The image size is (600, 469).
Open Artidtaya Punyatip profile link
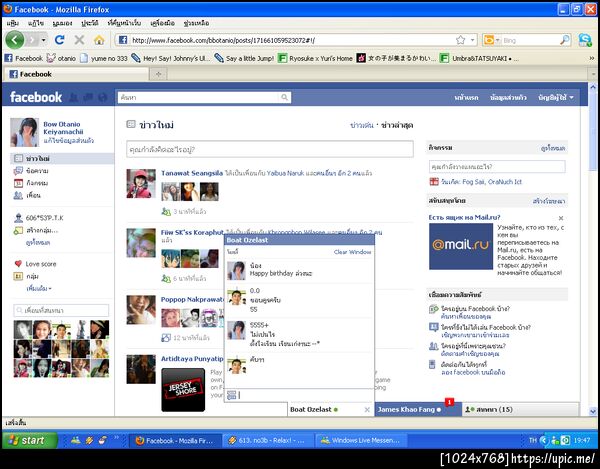(192, 359)
